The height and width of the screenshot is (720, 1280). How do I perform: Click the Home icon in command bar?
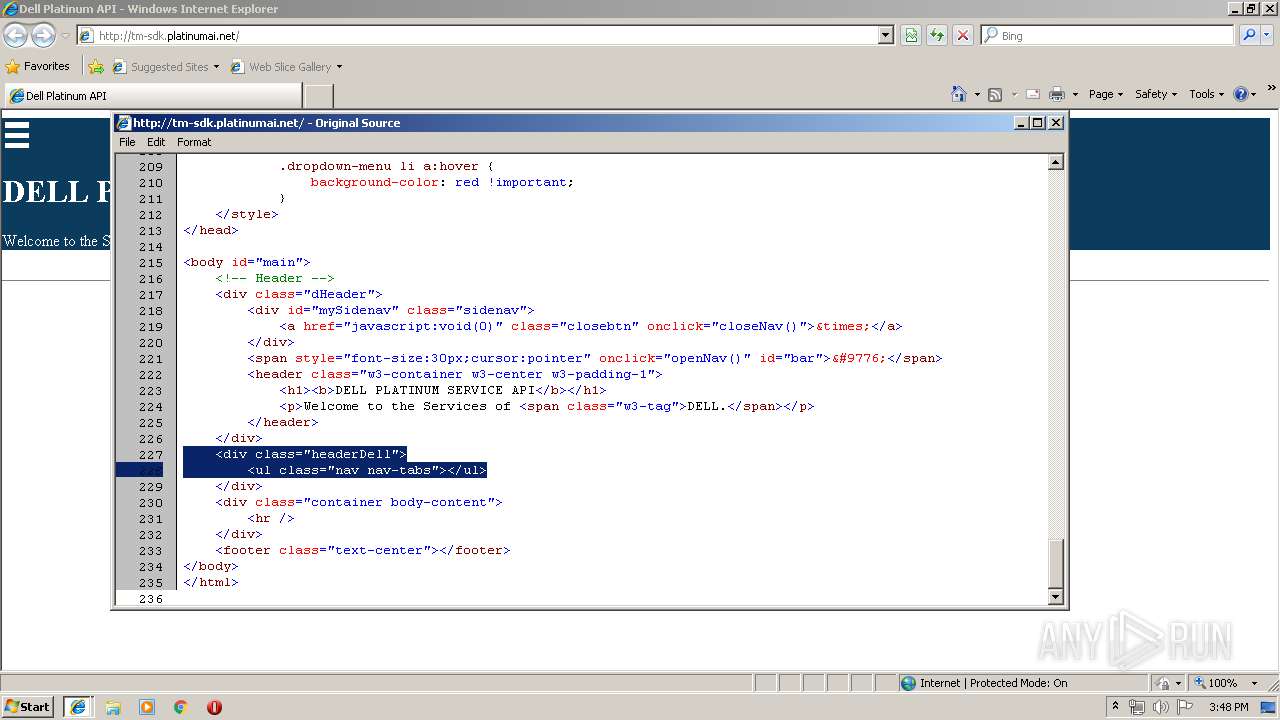coord(958,94)
